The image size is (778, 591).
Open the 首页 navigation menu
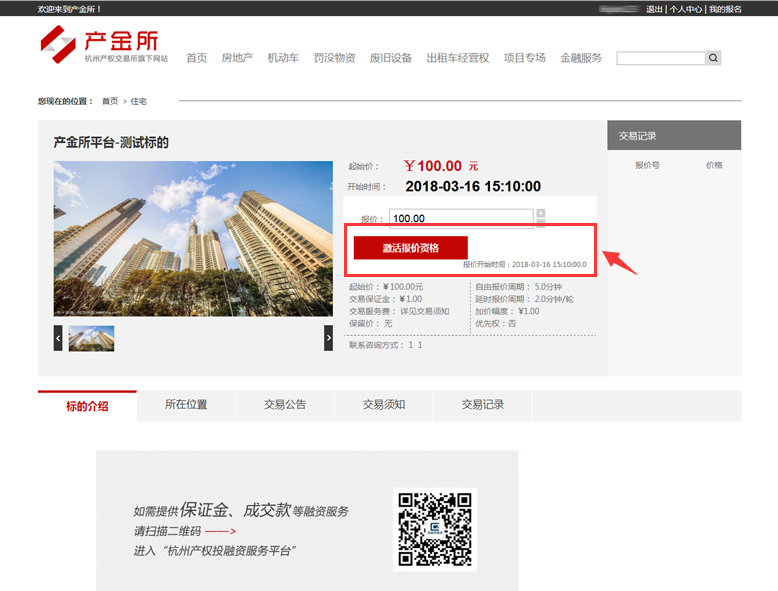pyautogui.click(x=196, y=58)
